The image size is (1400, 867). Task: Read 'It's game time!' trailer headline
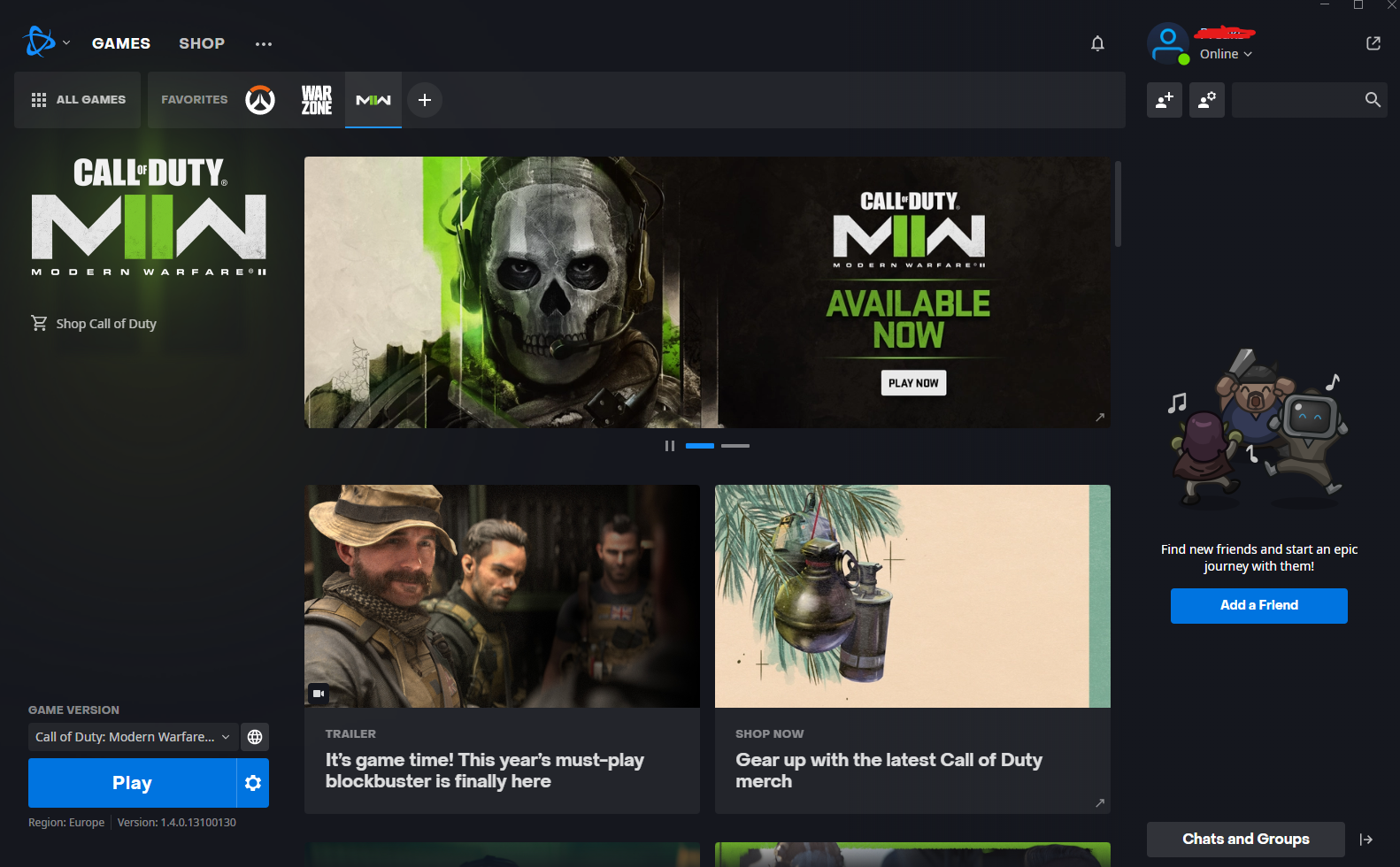click(x=485, y=771)
